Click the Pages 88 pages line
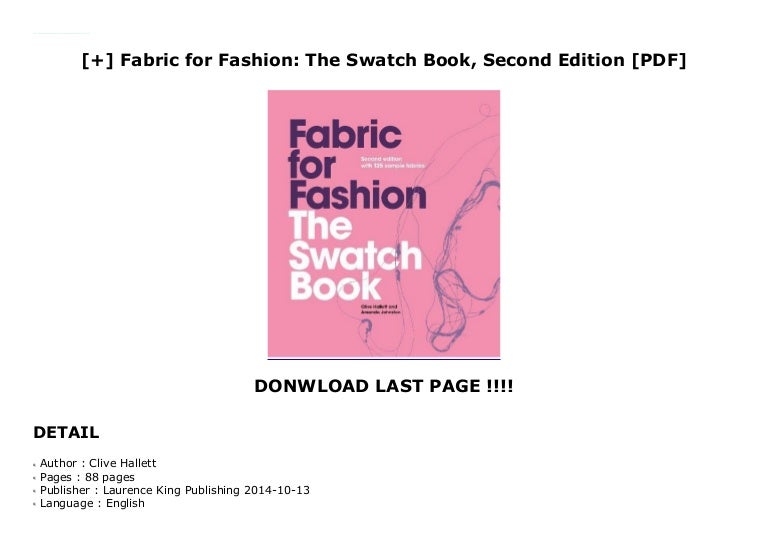The width and height of the screenshot is (768, 543). tap(87, 477)
